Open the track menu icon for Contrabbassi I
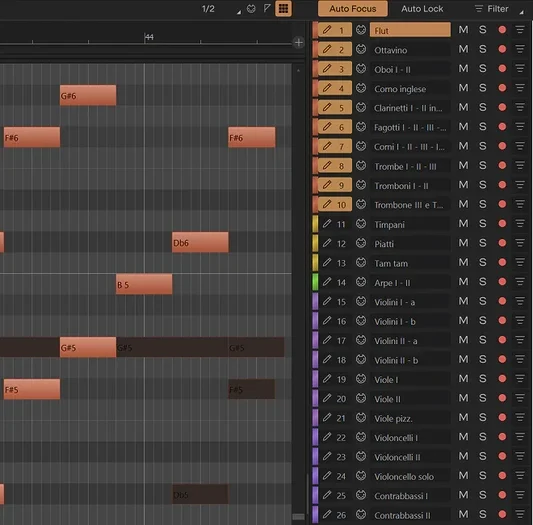533x525 pixels. [x=520, y=495]
